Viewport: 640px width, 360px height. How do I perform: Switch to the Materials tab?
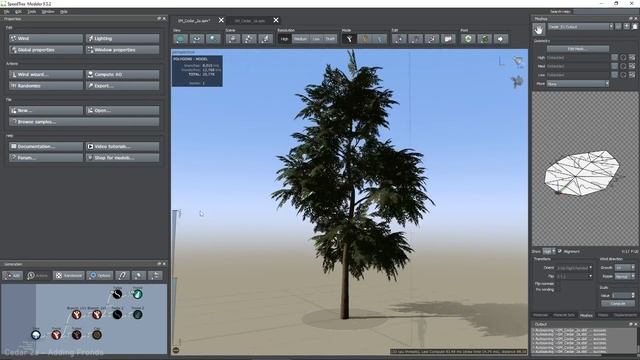(540, 315)
